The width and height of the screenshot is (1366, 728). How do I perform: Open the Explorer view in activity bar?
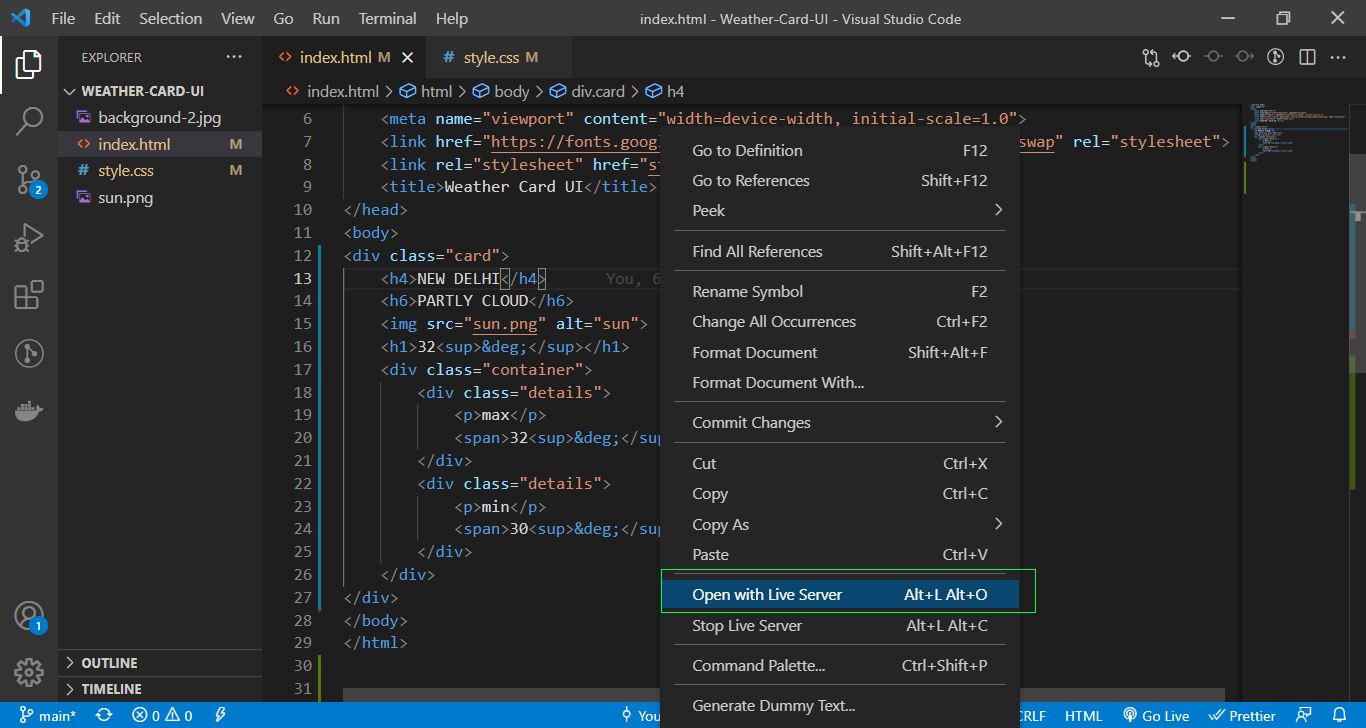(29, 65)
